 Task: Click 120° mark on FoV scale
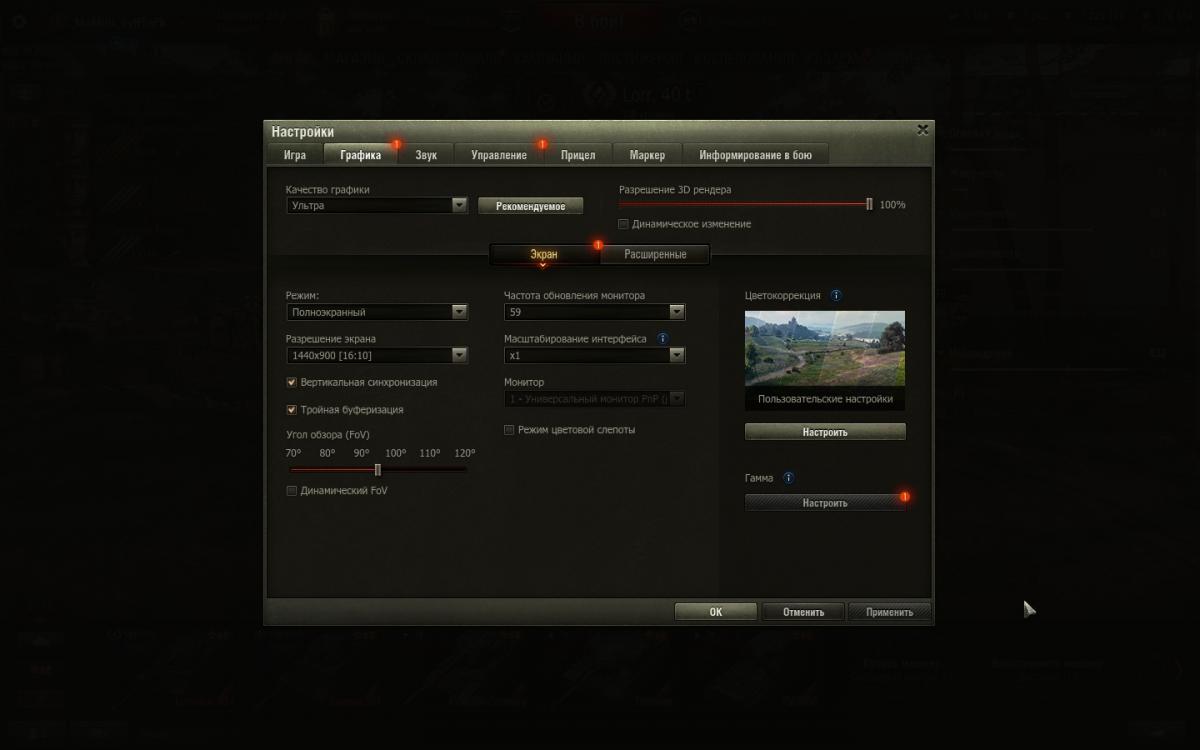click(x=464, y=453)
